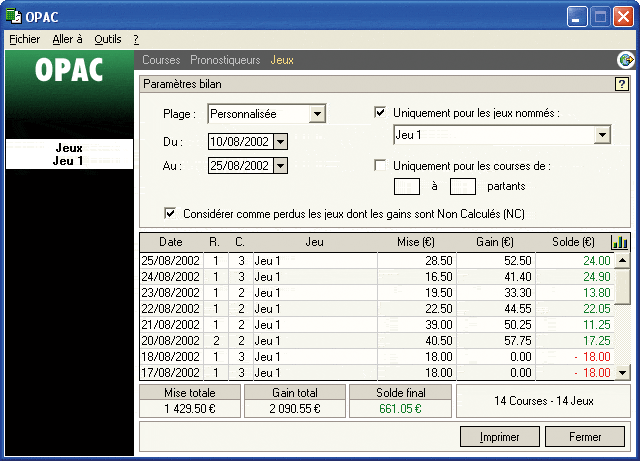This screenshot has height=461, width=640.
Task: Open the Fichier menu
Action: click(x=24, y=39)
